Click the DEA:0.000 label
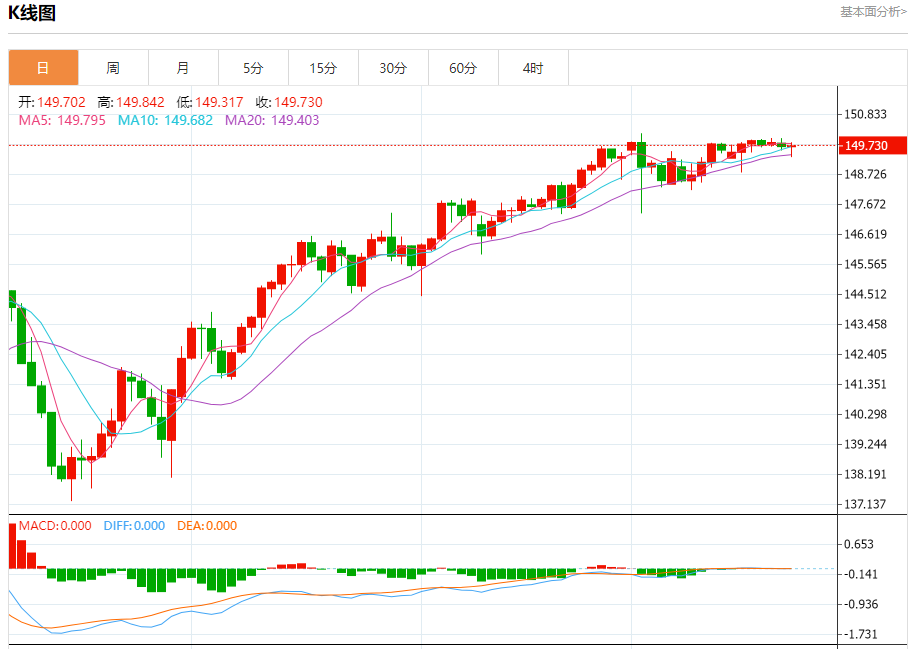The width and height of the screenshot is (916, 649). pyautogui.click(x=207, y=526)
